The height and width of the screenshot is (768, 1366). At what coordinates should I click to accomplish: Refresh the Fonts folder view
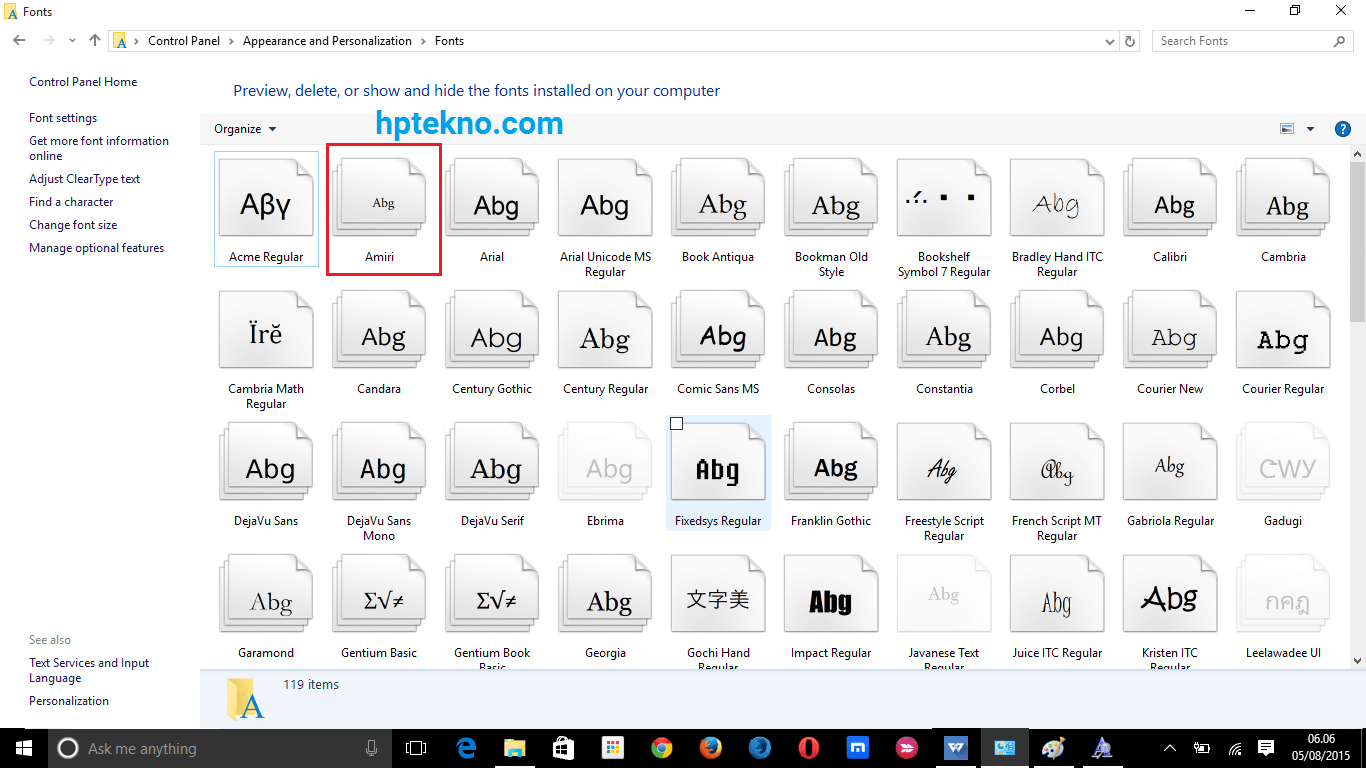tap(1131, 41)
